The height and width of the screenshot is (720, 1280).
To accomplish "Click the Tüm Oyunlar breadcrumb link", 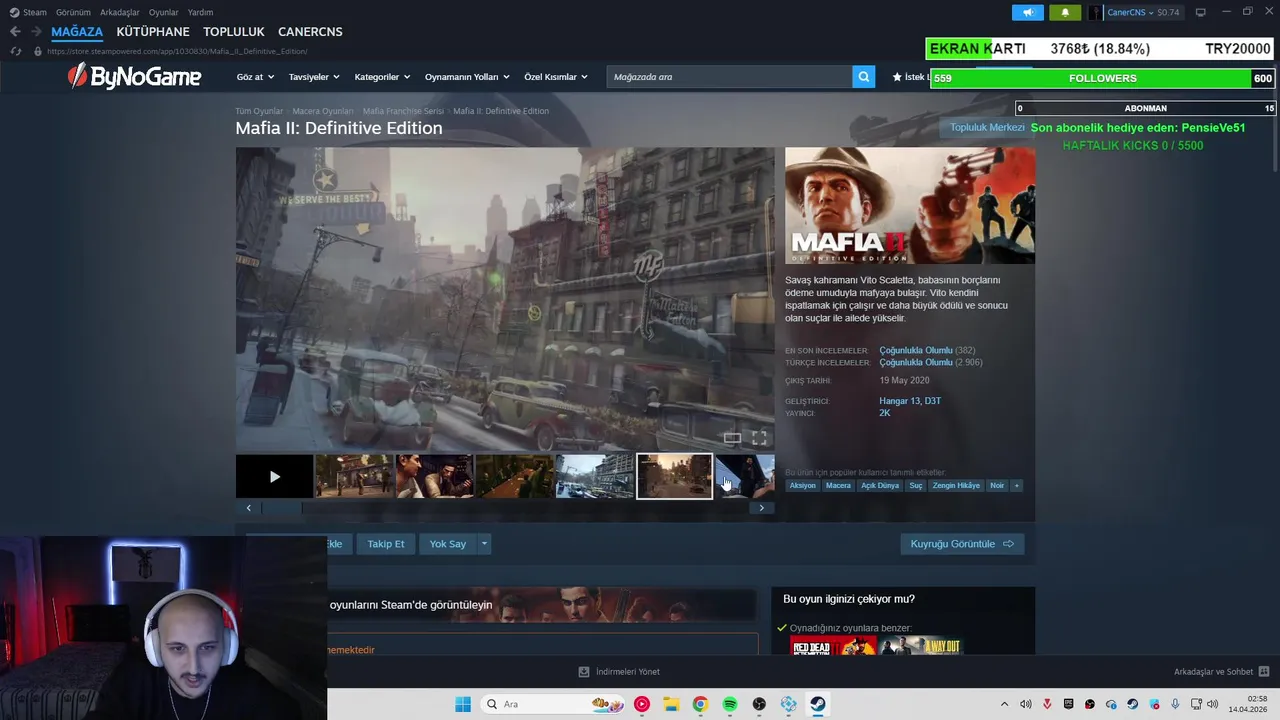I will [259, 111].
